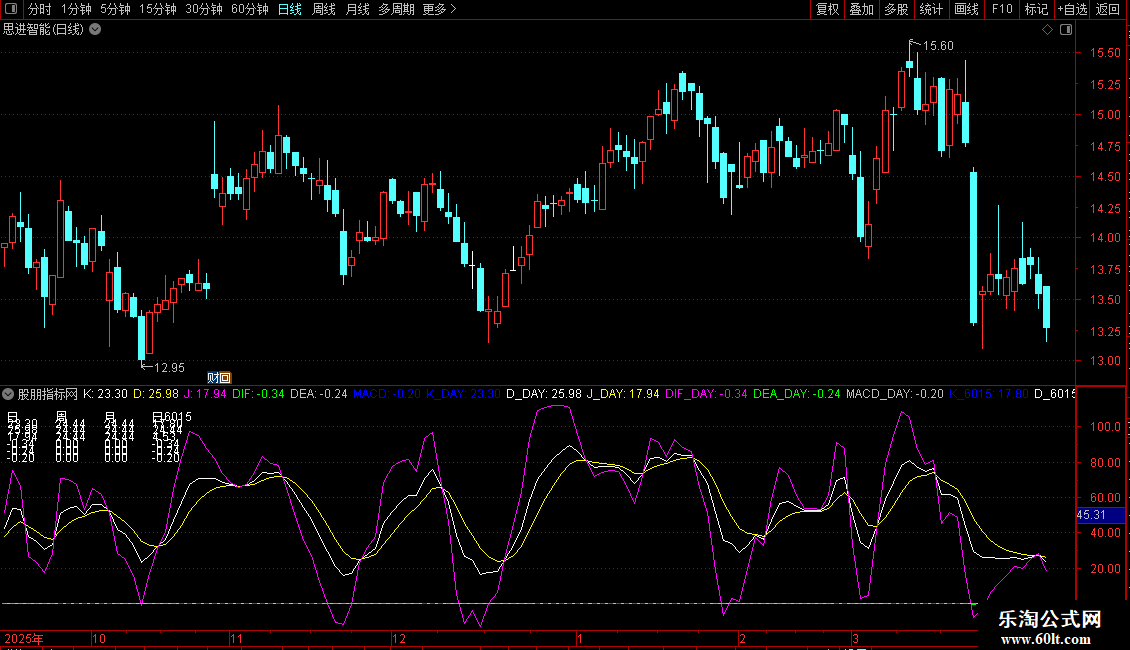This screenshot has width=1130, height=650.
Task: Select the 15分钟 period
Action: (x=158, y=9)
